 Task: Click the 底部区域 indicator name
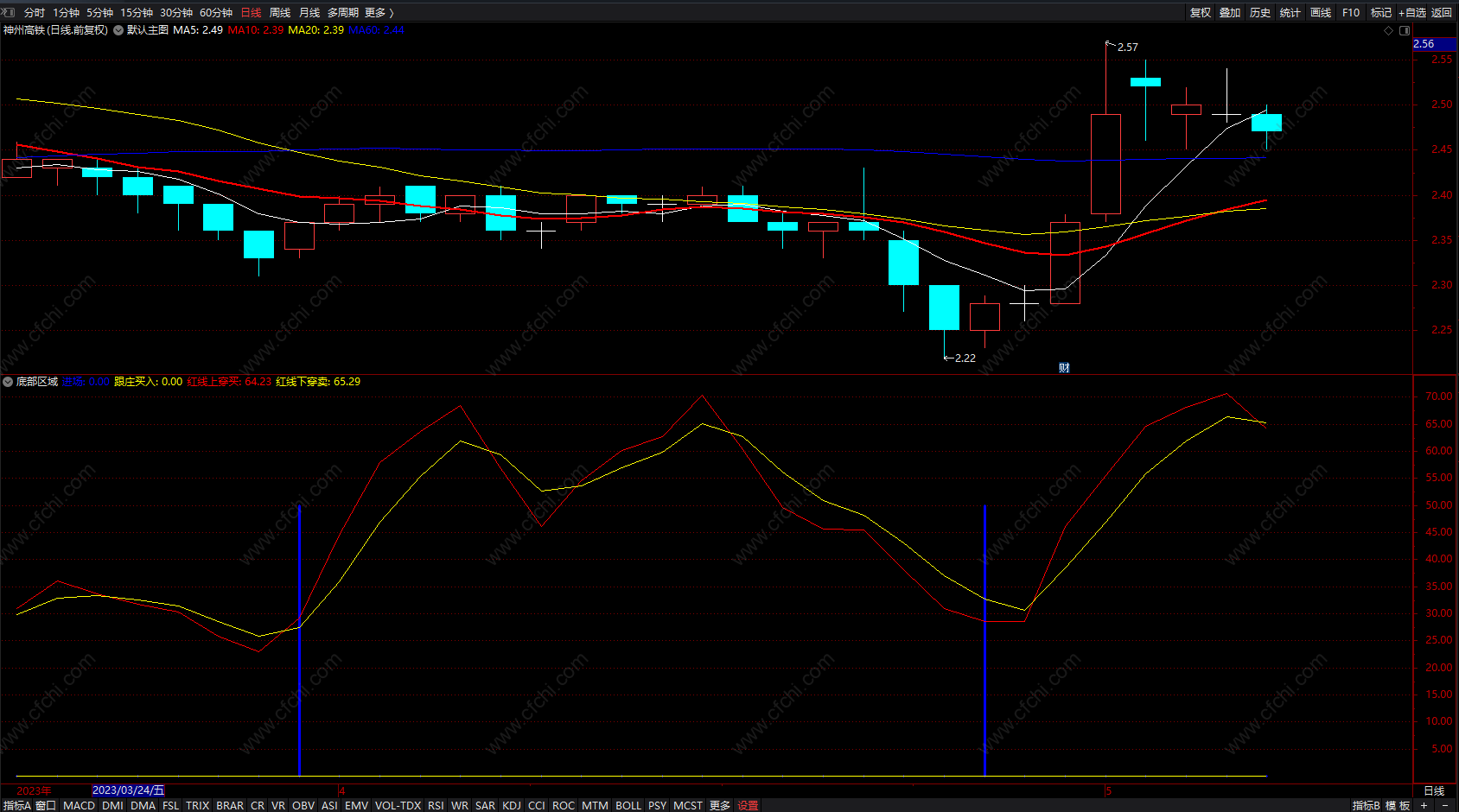37,382
